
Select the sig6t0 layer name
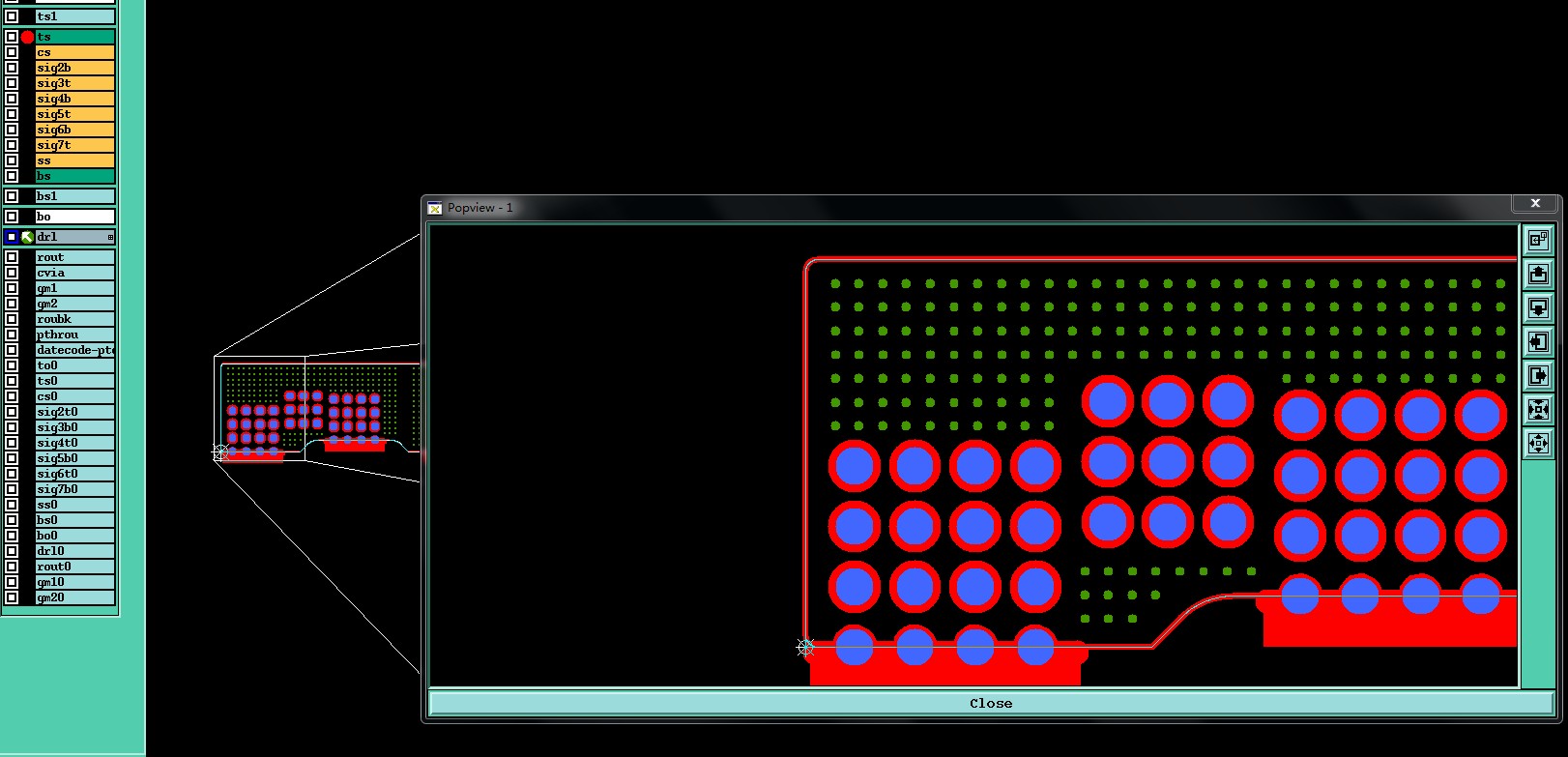click(x=75, y=474)
